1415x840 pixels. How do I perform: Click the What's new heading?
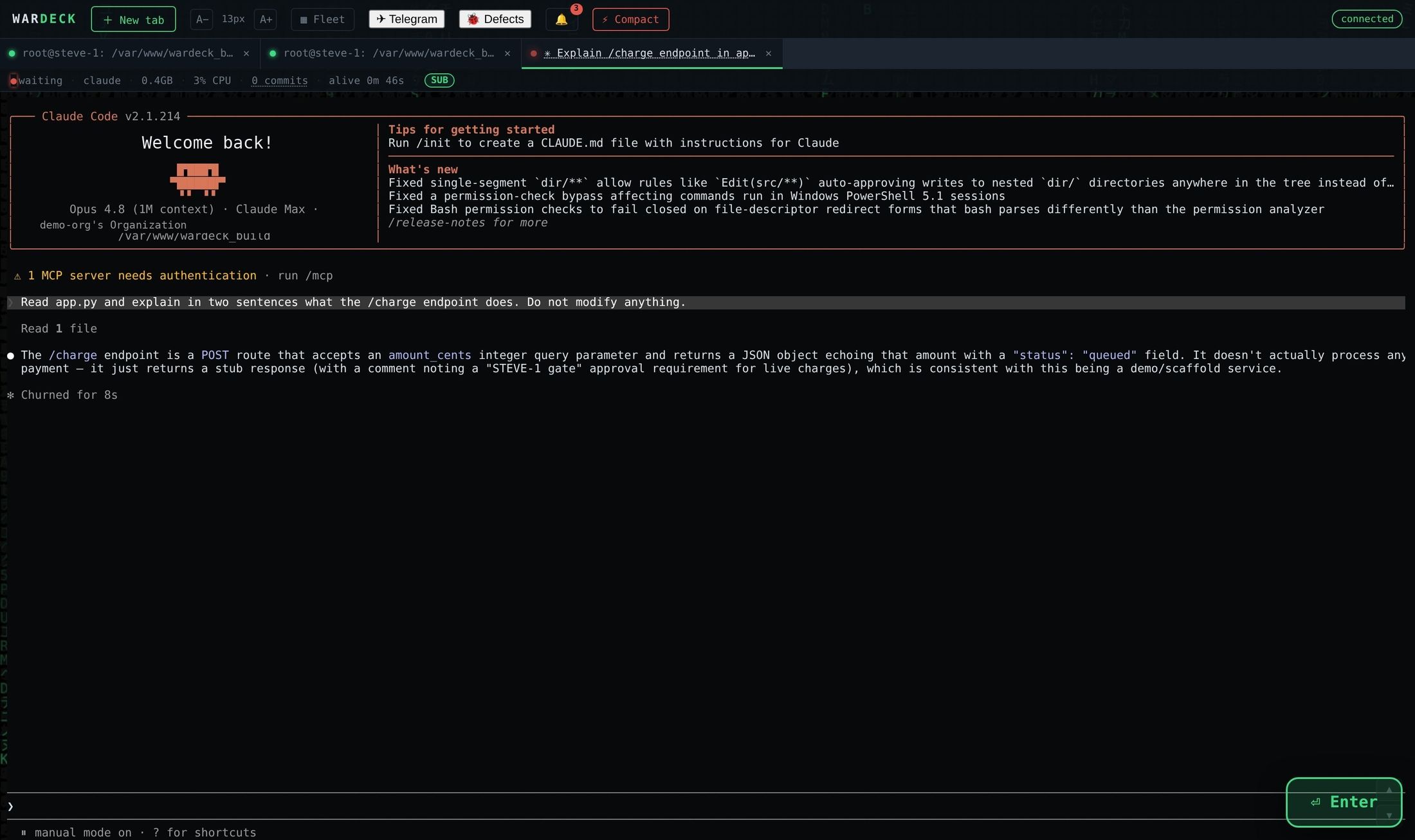(423, 169)
